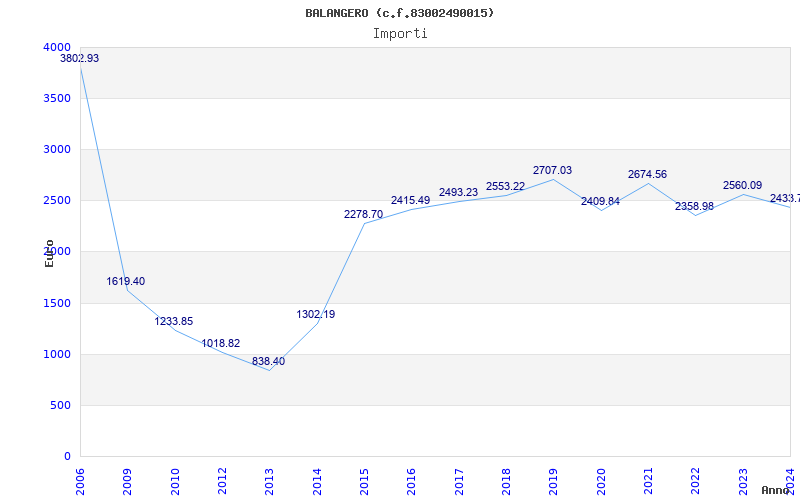Select the 2278.70 data label
The width and height of the screenshot is (800, 500).
coord(362,215)
